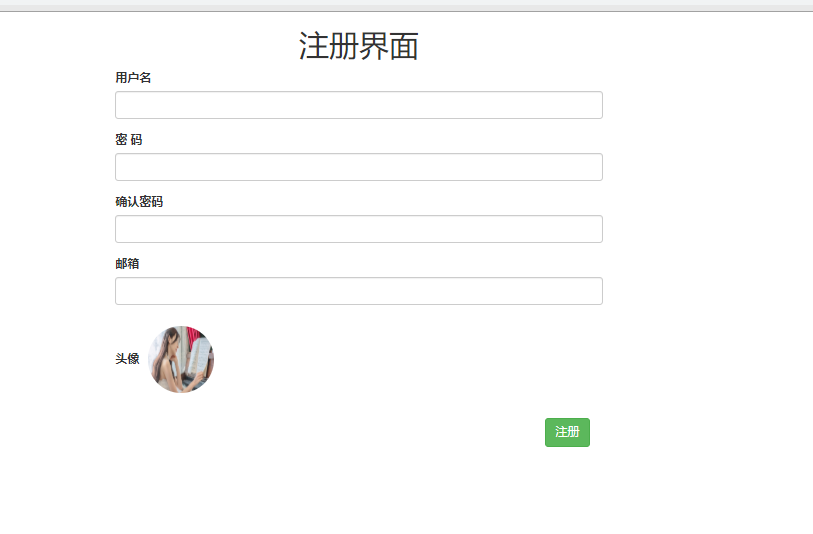Choose a new avatar via the round photo
This screenshot has height=534, width=813.
pyautogui.click(x=181, y=359)
